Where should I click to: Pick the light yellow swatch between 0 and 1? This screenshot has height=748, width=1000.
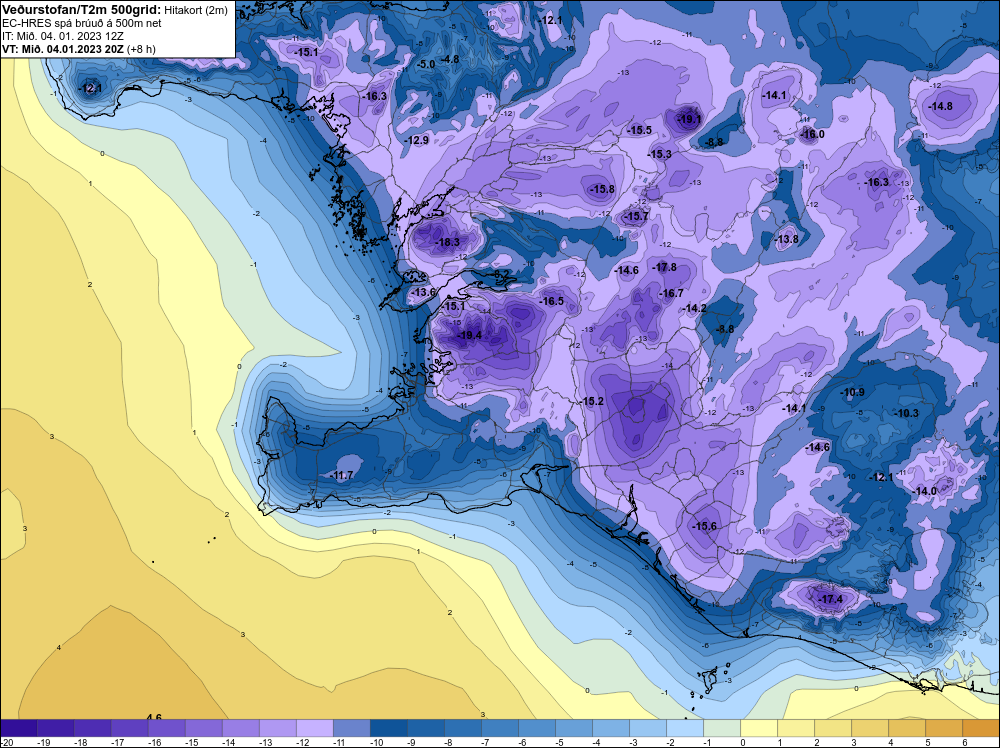coord(758,728)
